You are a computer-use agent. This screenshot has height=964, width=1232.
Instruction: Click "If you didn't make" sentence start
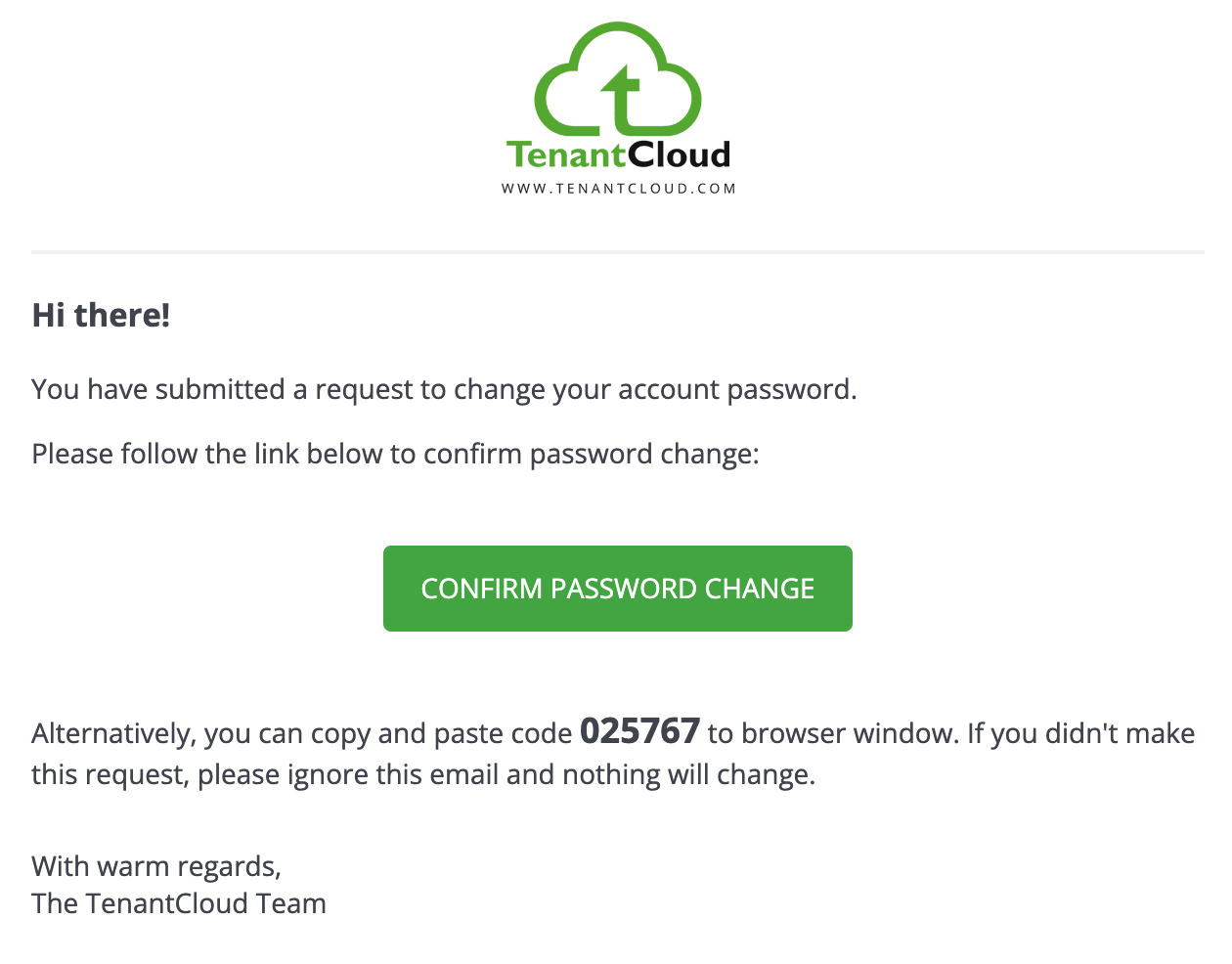tap(1081, 734)
